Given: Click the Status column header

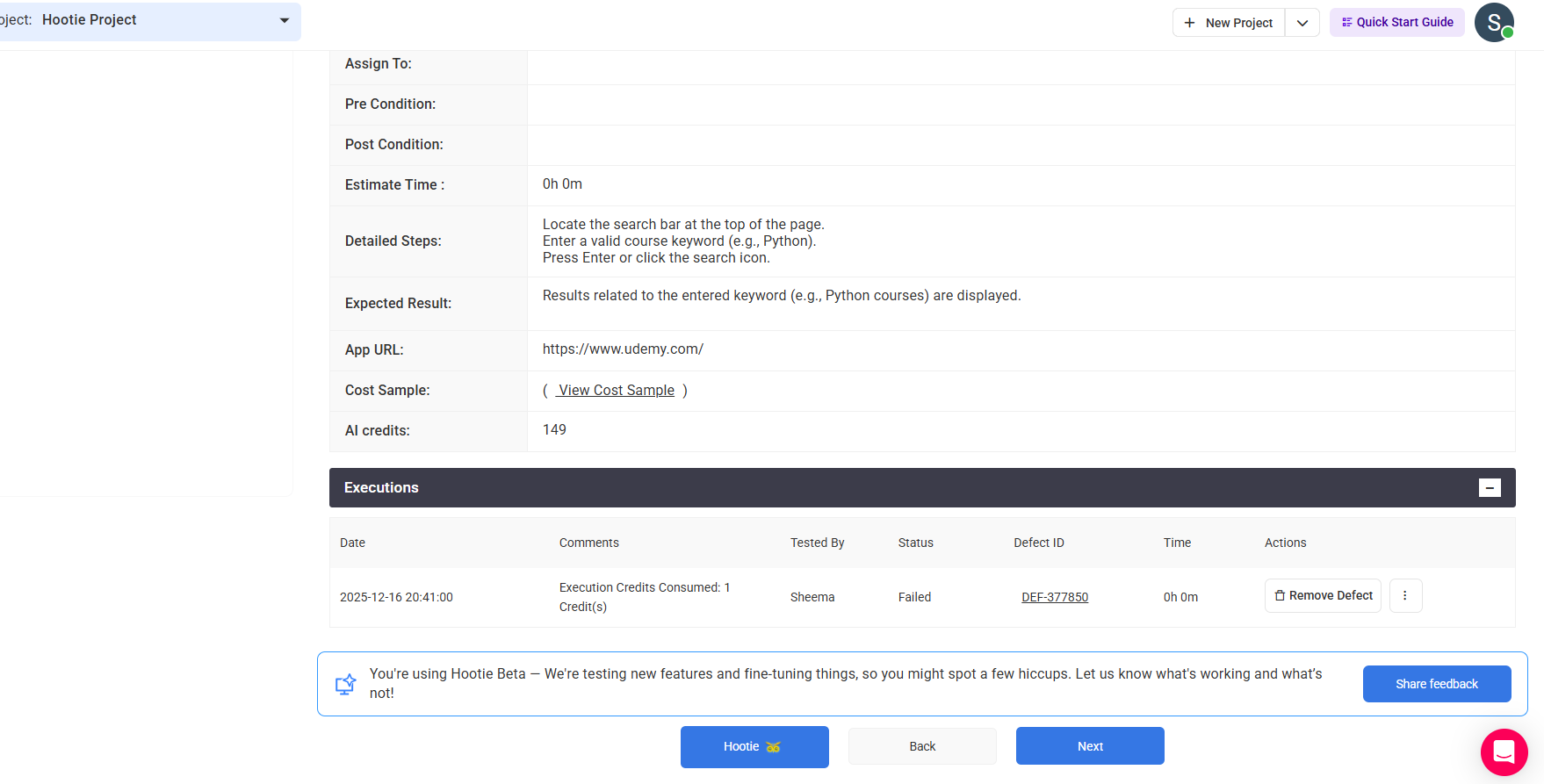Looking at the screenshot, I should click(915, 543).
